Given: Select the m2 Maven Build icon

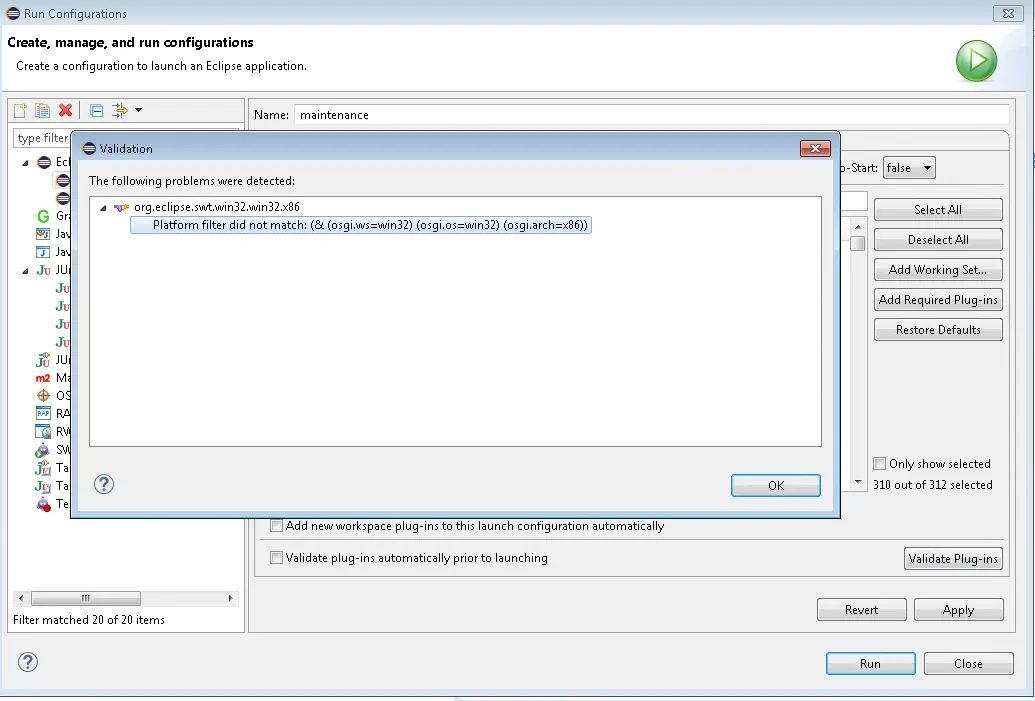Looking at the screenshot, I should tap(43, 378).
